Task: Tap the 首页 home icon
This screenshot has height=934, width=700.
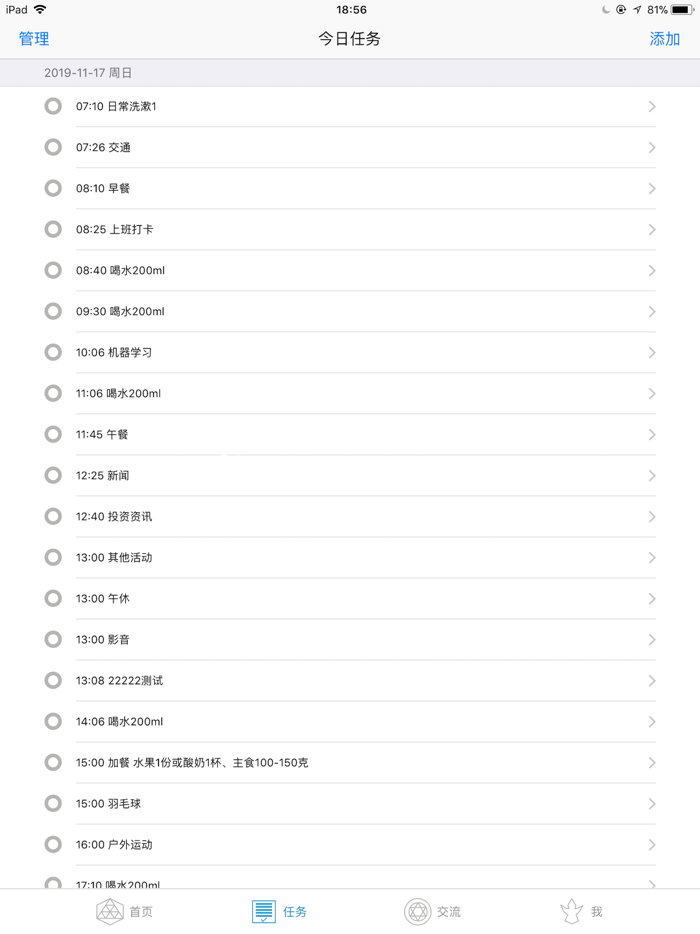Action: (x=110, y=911)
